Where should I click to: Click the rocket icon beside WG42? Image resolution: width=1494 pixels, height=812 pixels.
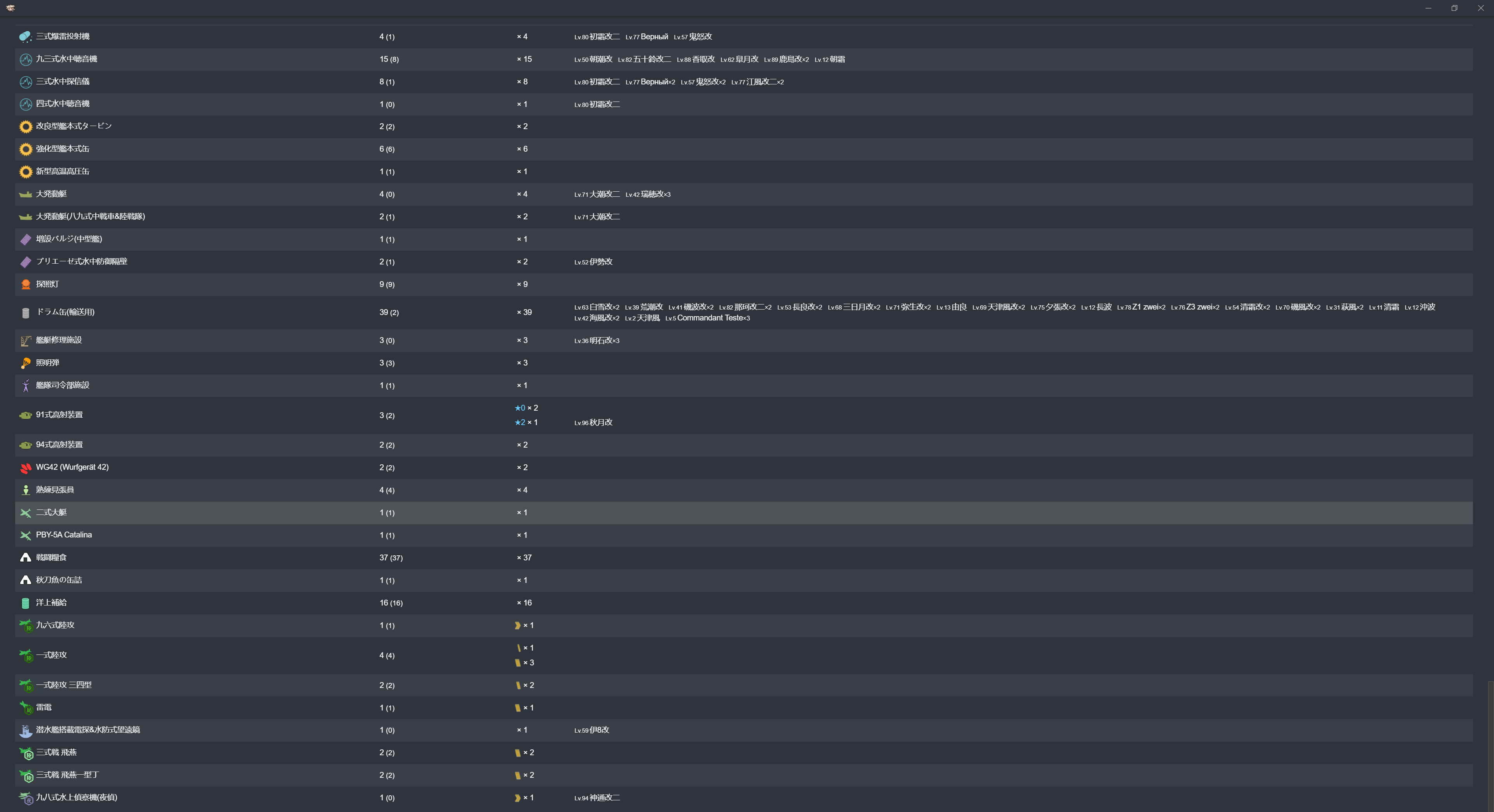tap(25, 468)
